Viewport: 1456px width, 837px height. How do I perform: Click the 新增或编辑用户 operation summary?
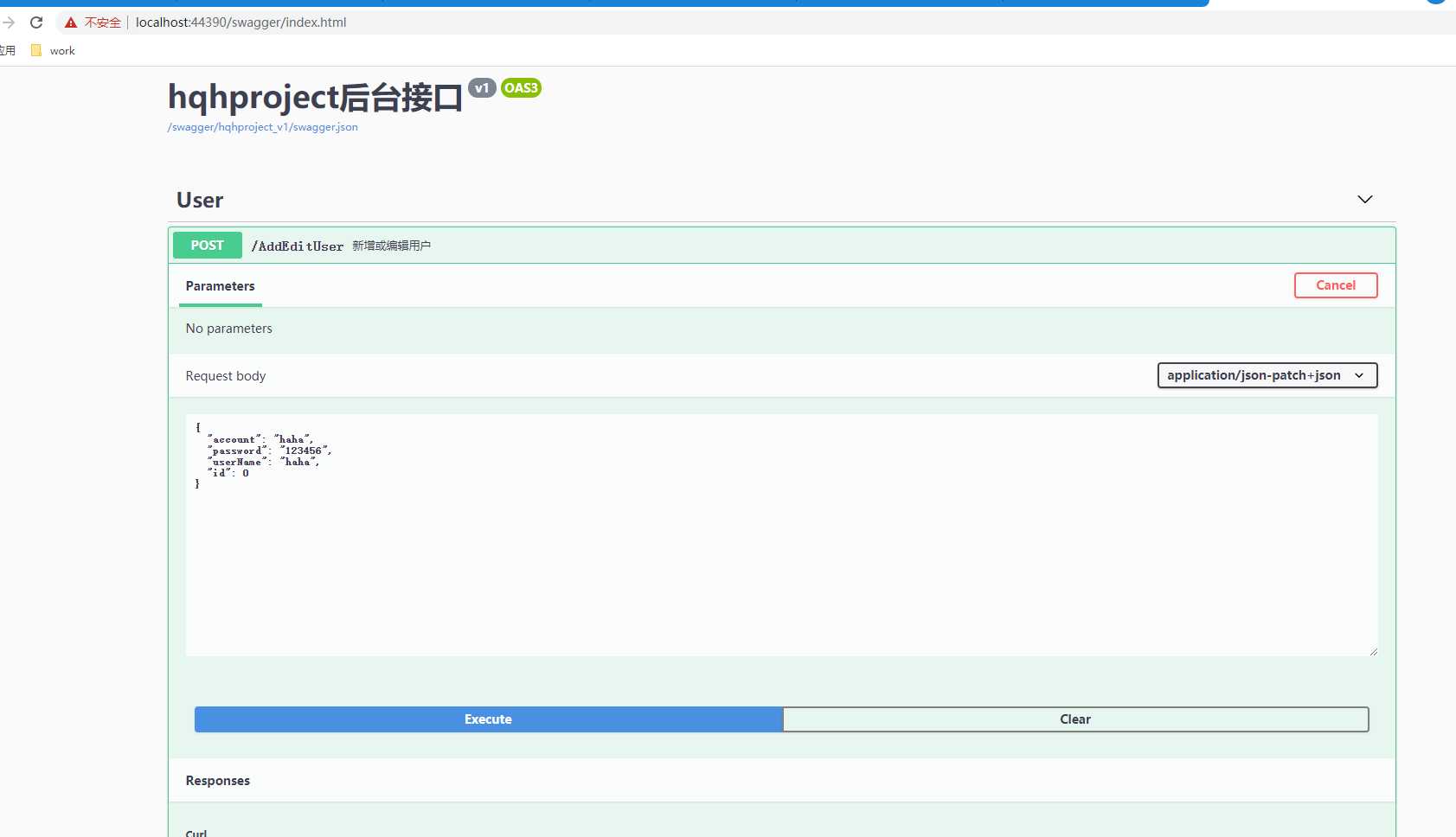(x=392, y=246)
